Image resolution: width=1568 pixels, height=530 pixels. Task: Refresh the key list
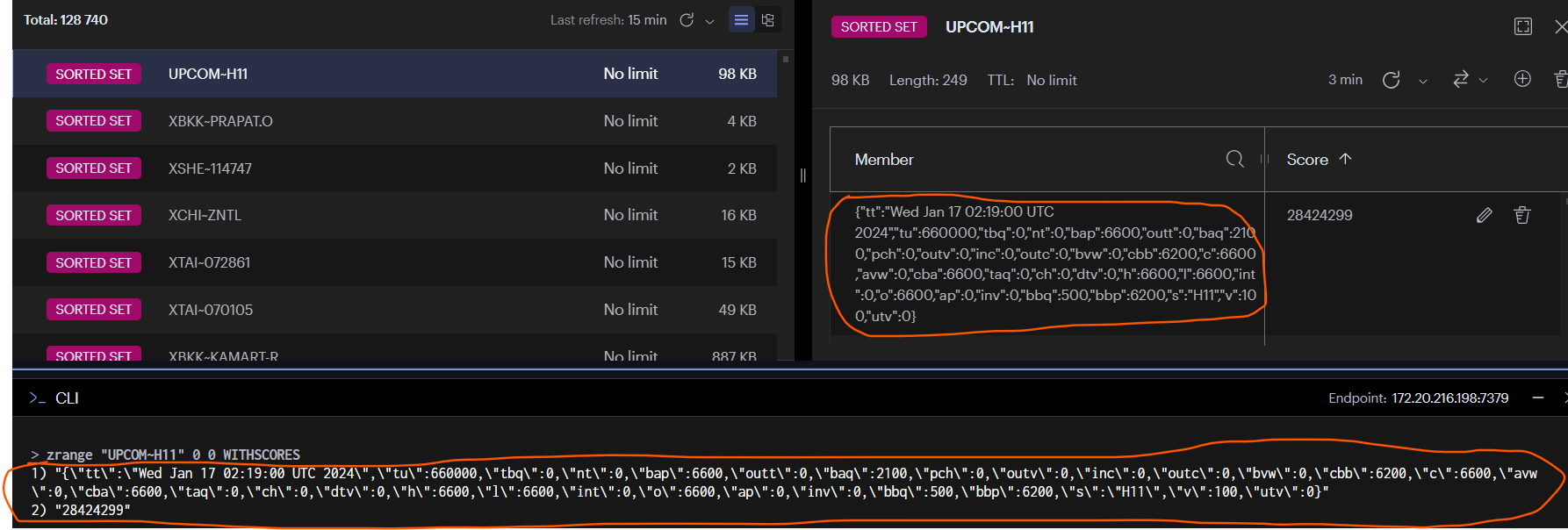coord(687,20)
